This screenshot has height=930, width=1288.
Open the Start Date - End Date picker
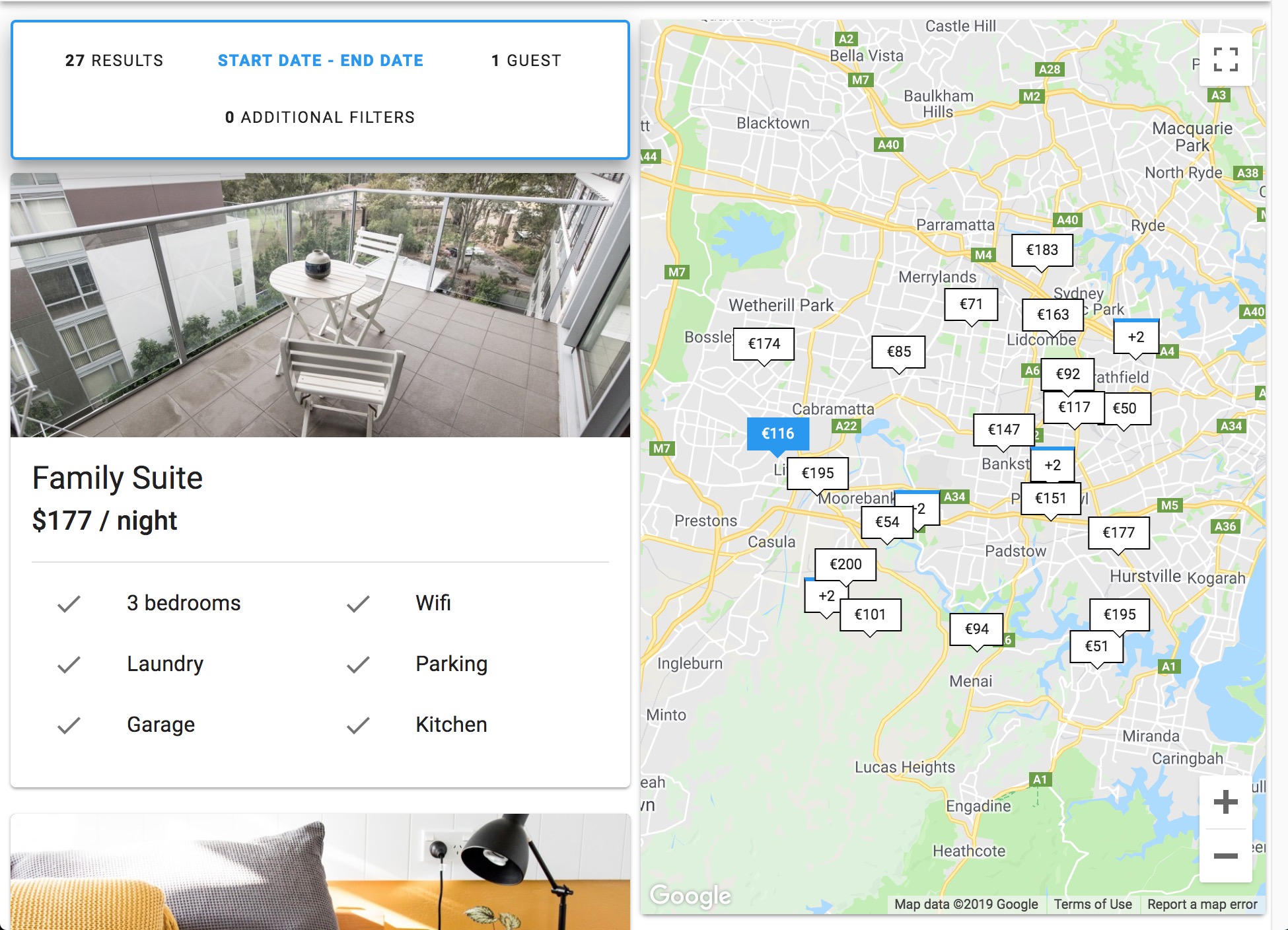point(320,61)
